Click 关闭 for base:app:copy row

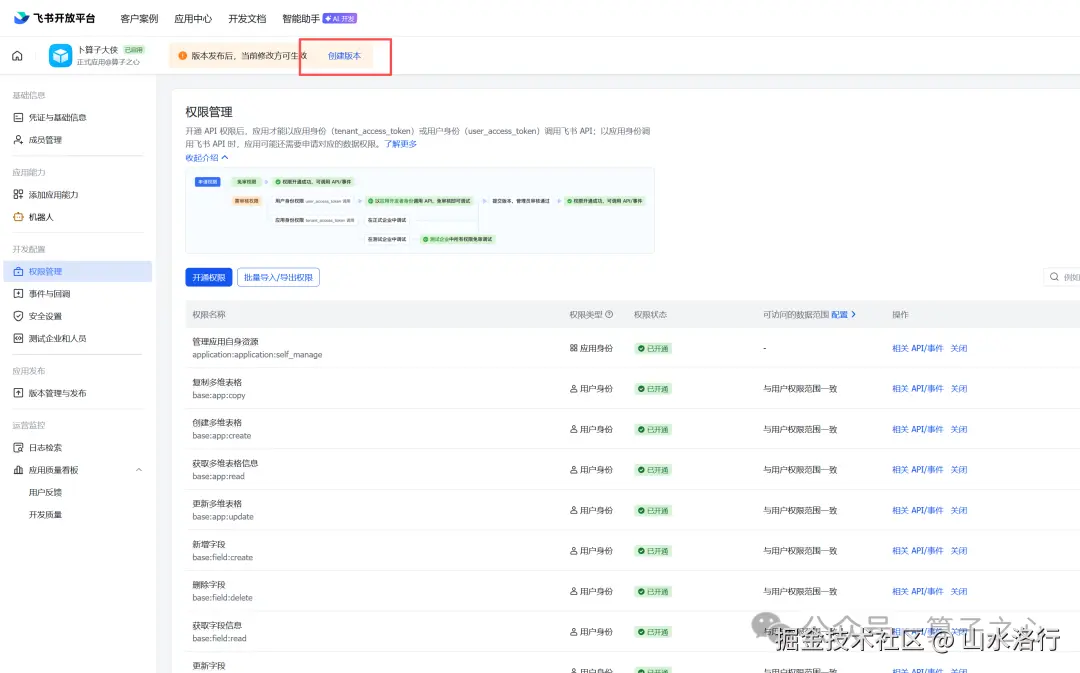(x=959, y=389)
